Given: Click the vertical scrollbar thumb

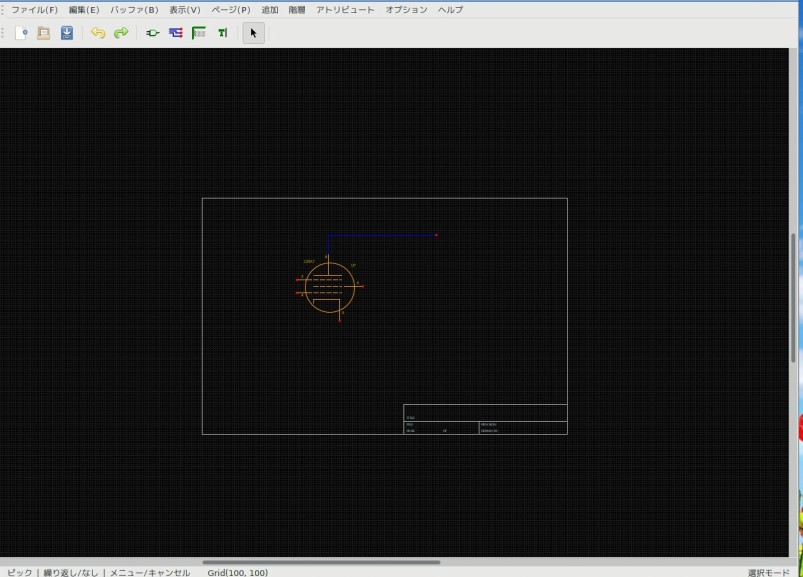Looking at the screenshot, I should coord(795,297).
